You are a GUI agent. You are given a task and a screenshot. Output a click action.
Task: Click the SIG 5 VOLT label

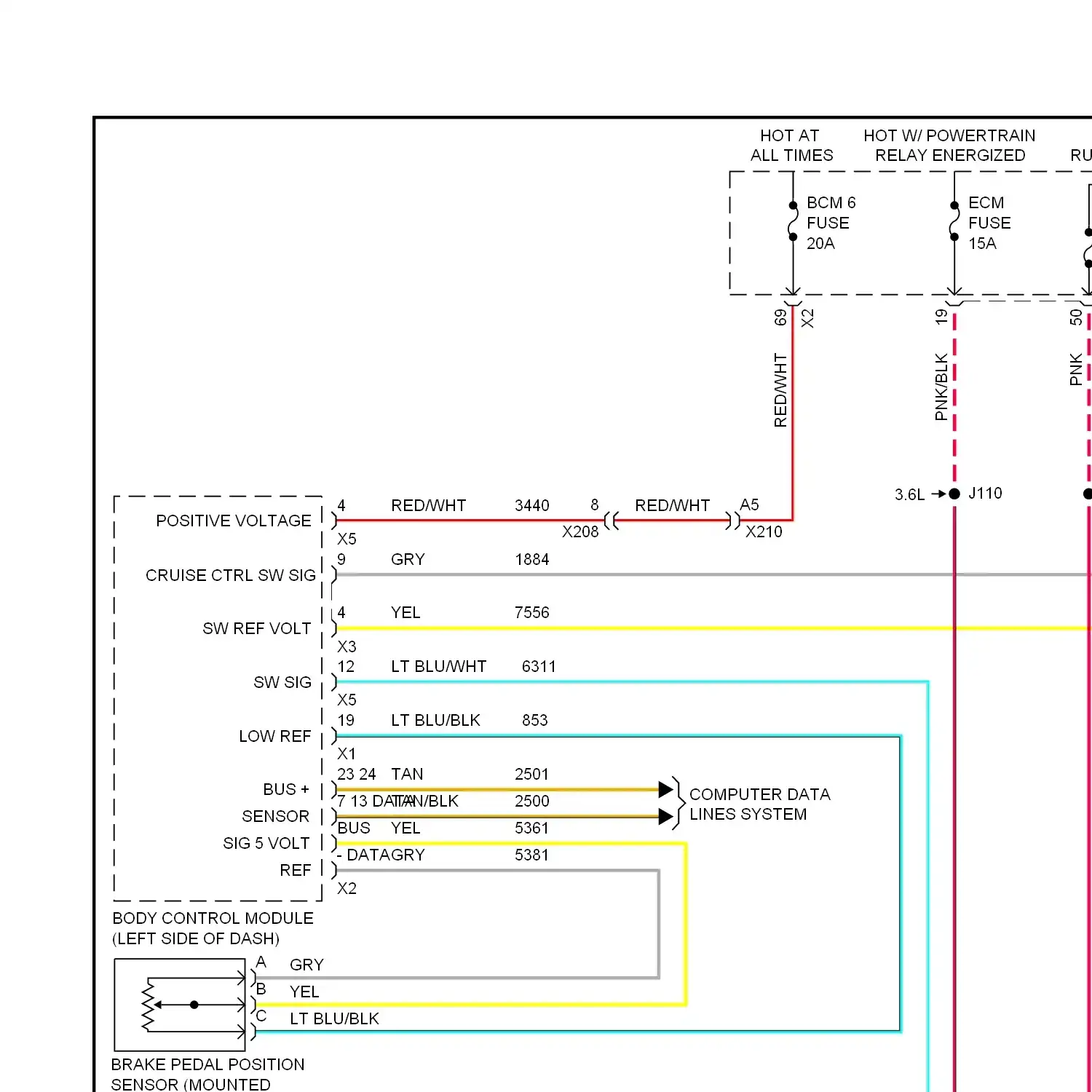pyautogui.click(x=266, y=843)
